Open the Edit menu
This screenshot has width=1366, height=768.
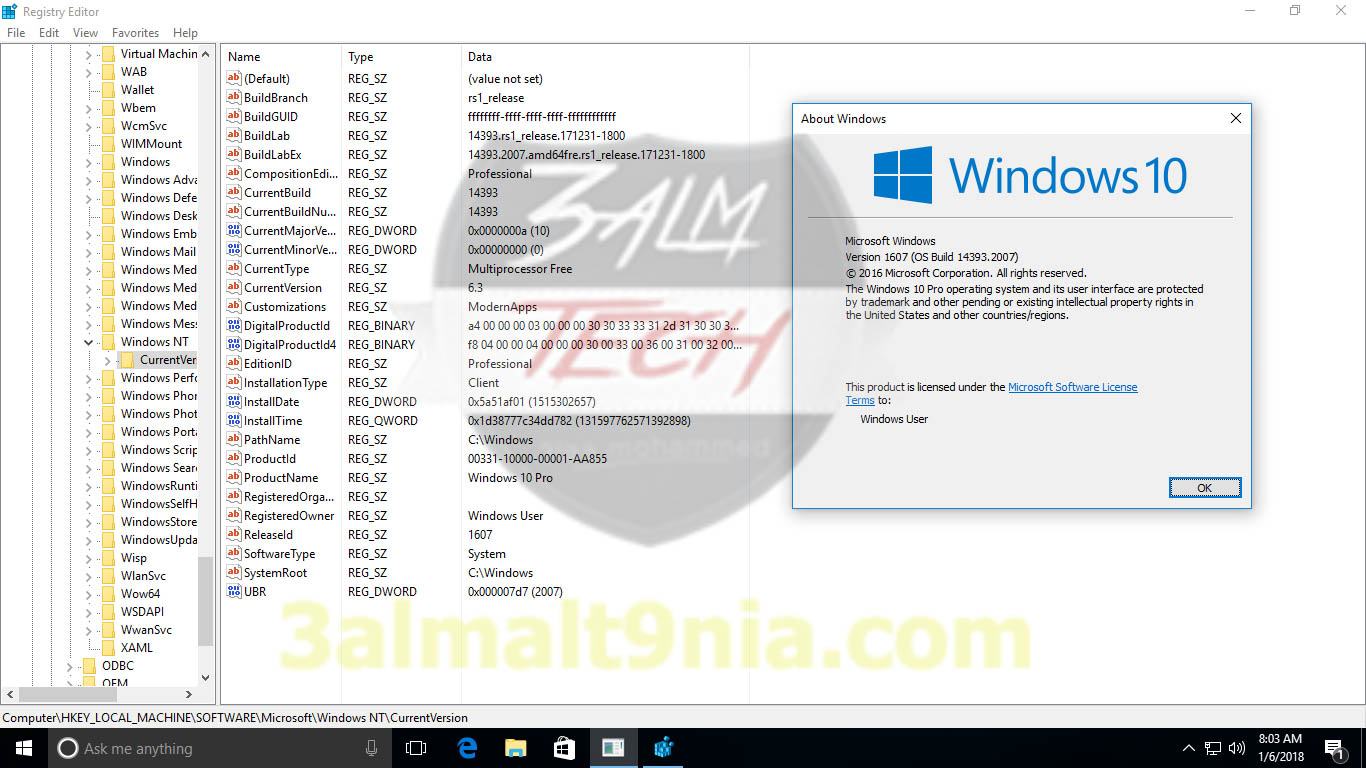[49, 33]
